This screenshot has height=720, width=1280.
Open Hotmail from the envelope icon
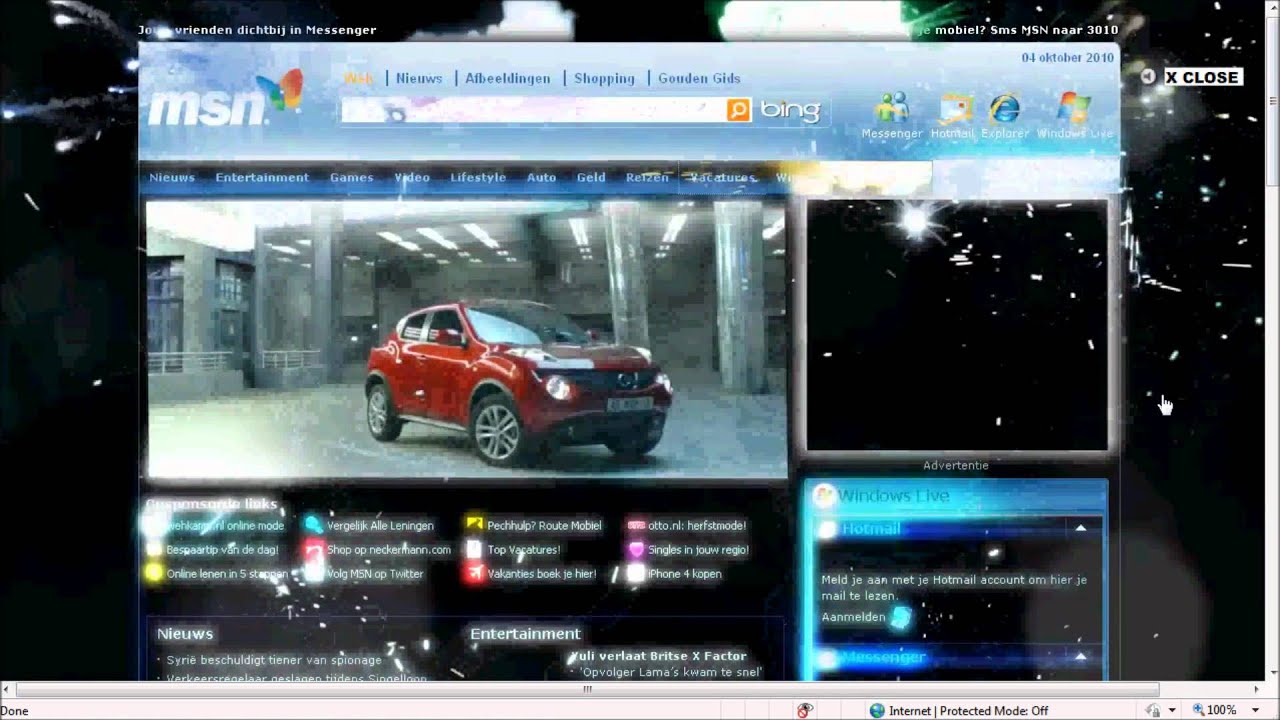tap(954, 108)
